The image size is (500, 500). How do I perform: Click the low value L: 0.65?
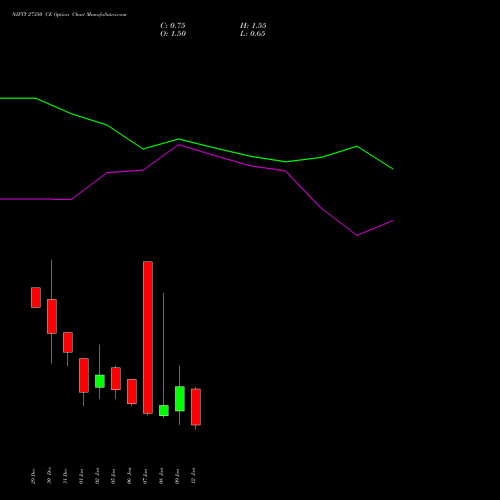253,34
